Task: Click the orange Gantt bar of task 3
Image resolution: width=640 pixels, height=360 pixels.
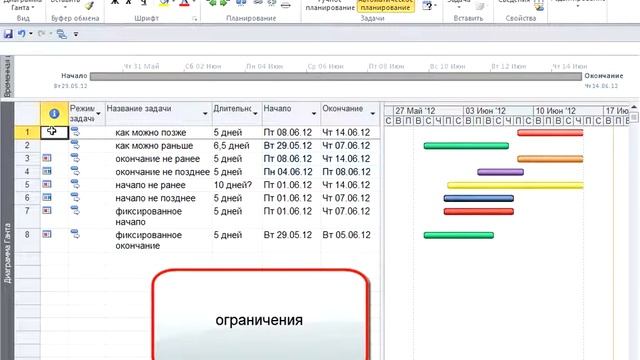Action: point(550,159)
